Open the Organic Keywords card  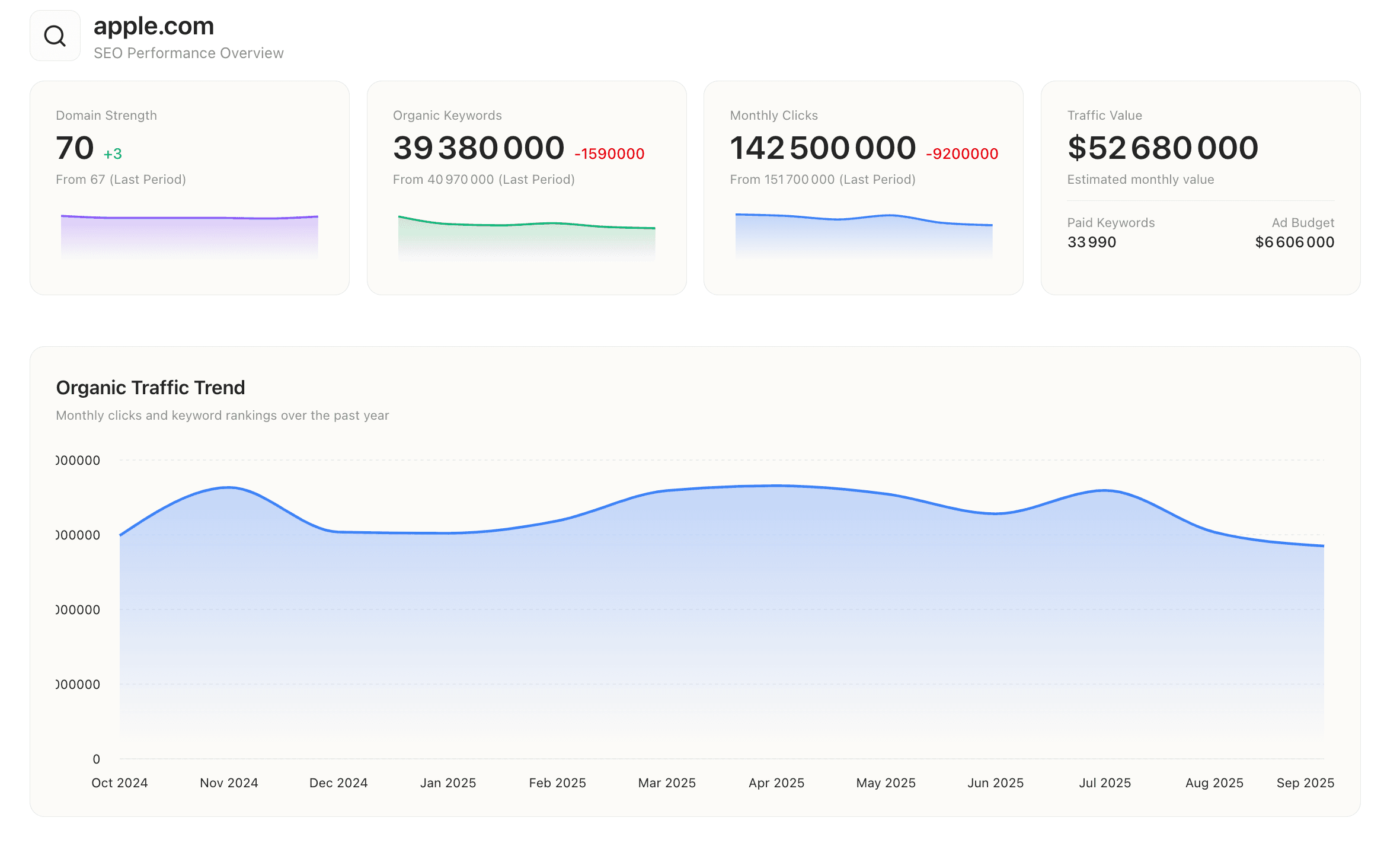tap(526, 187)
